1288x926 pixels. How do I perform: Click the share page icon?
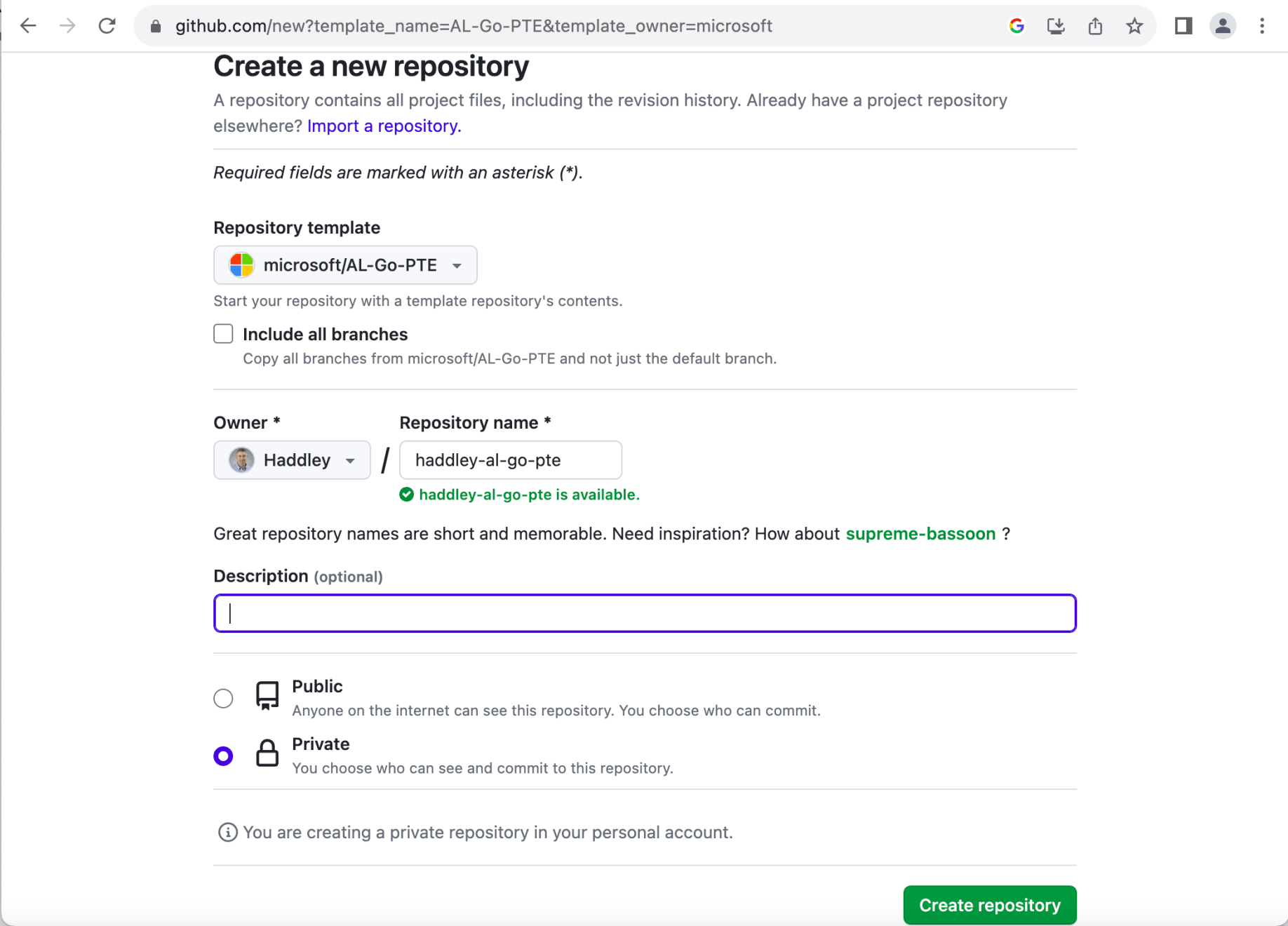[x=1095, y=26]
